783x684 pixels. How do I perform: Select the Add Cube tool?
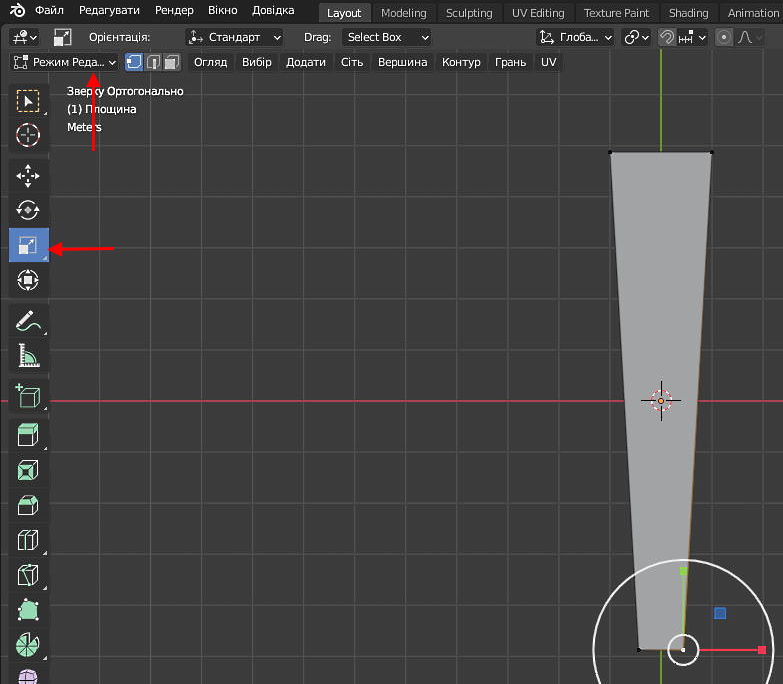(28, 396)
